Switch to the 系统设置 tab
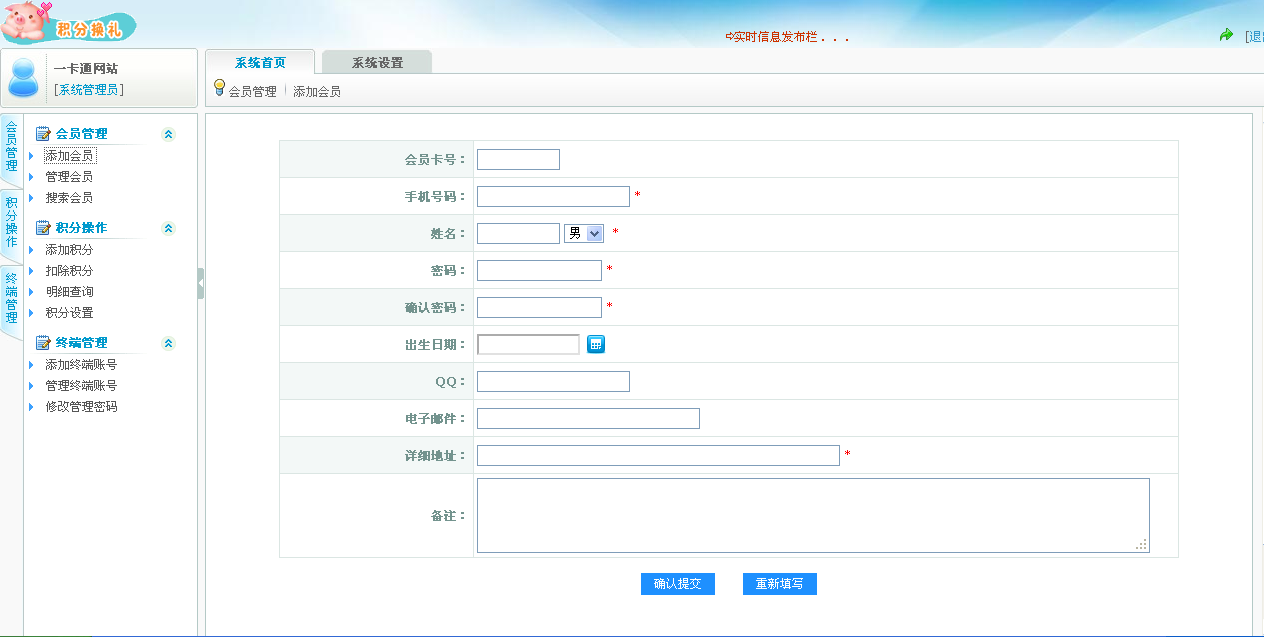The height and width of the screenshot is (637, 1264). [377, 62]
